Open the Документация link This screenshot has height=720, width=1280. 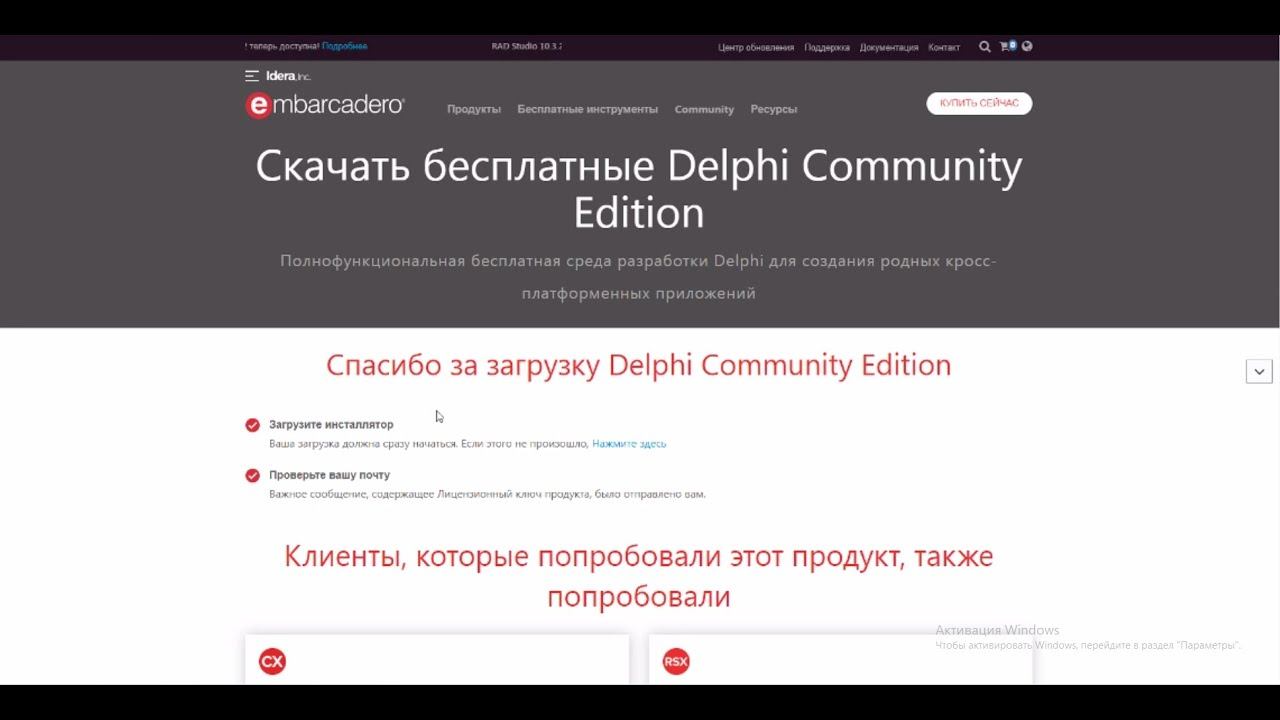(x=889, y=47)
